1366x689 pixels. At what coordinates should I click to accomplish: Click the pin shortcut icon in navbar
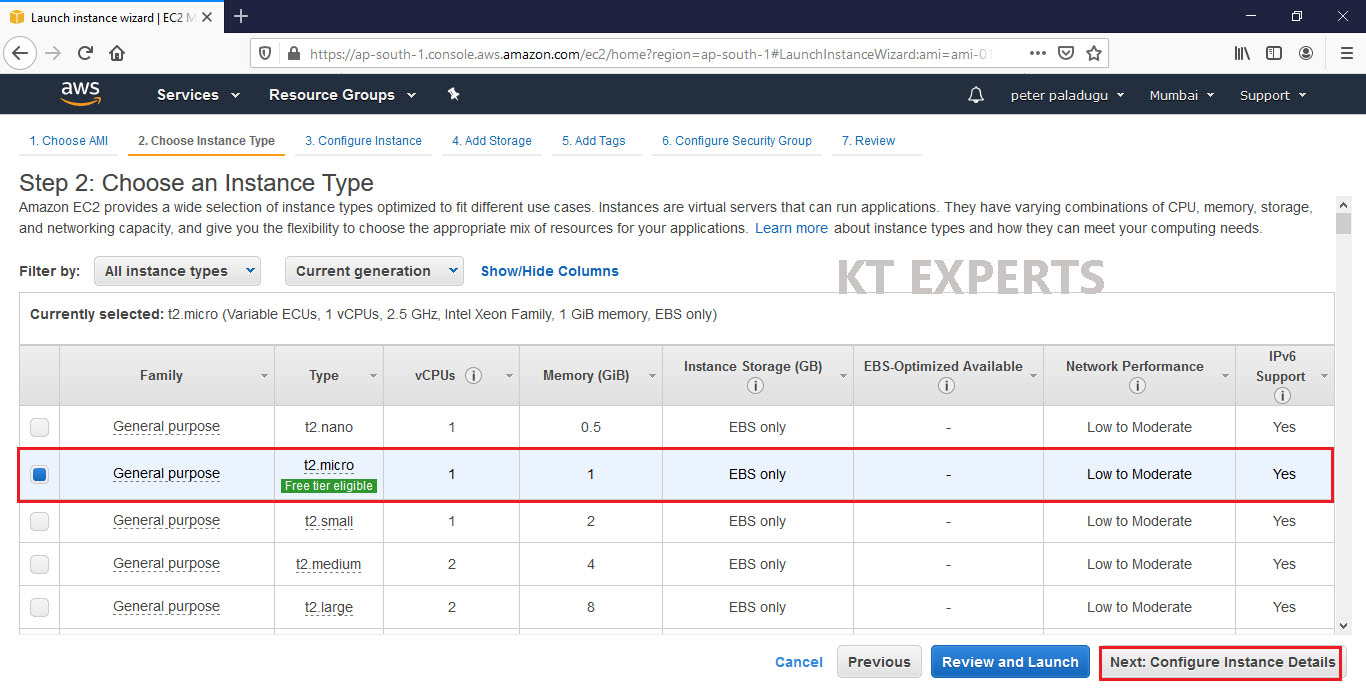pos(453,94)
